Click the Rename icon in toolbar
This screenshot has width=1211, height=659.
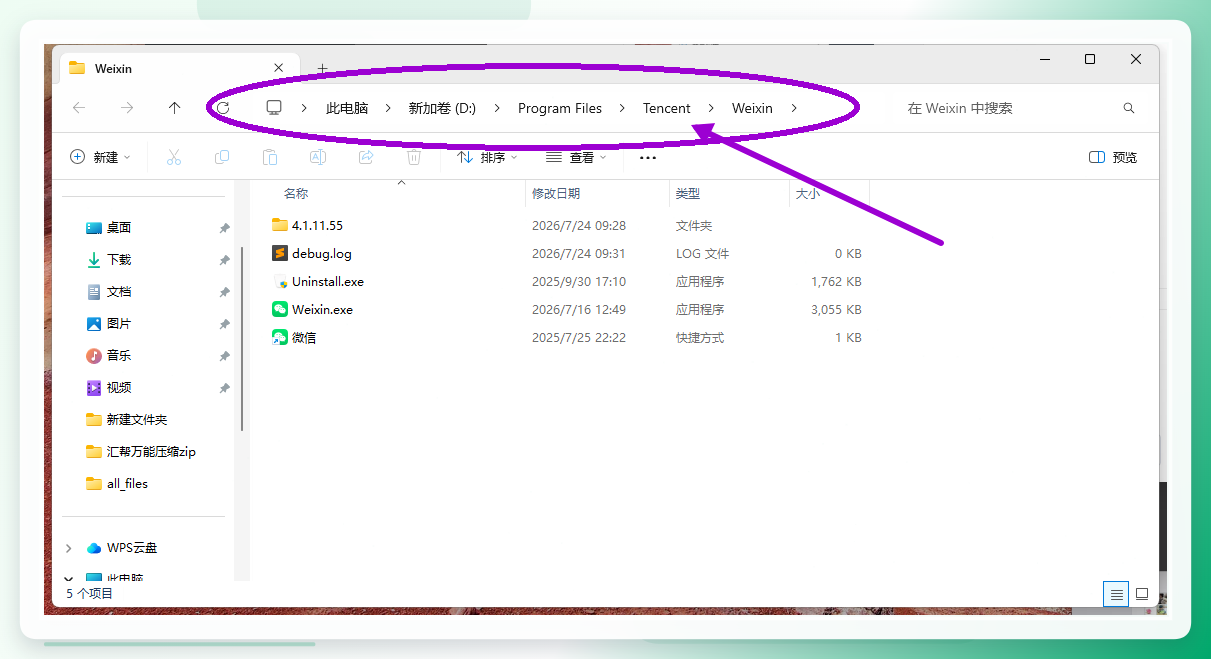[318, 157]
